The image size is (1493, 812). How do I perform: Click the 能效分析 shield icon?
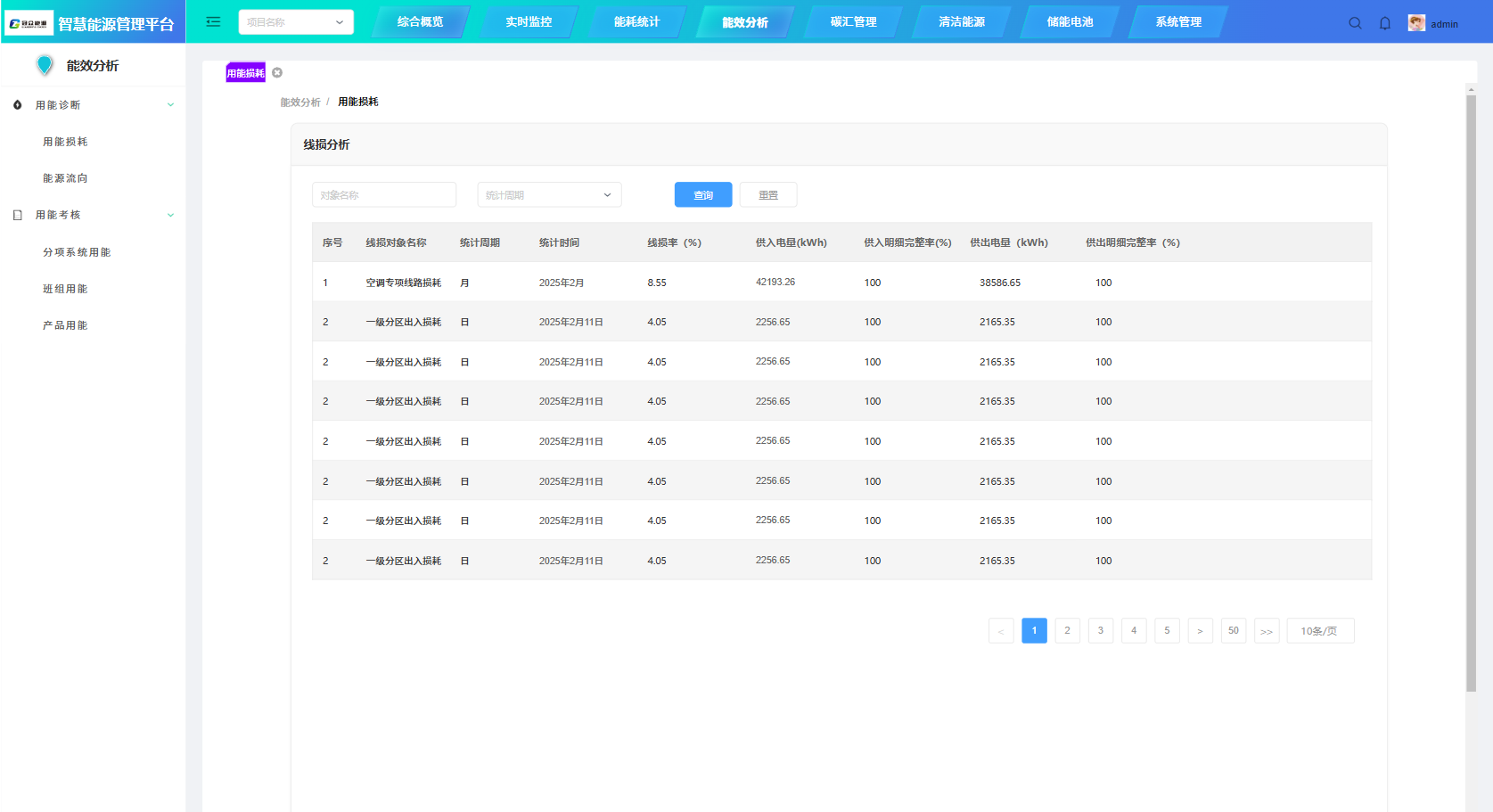(x=45, y=65)
